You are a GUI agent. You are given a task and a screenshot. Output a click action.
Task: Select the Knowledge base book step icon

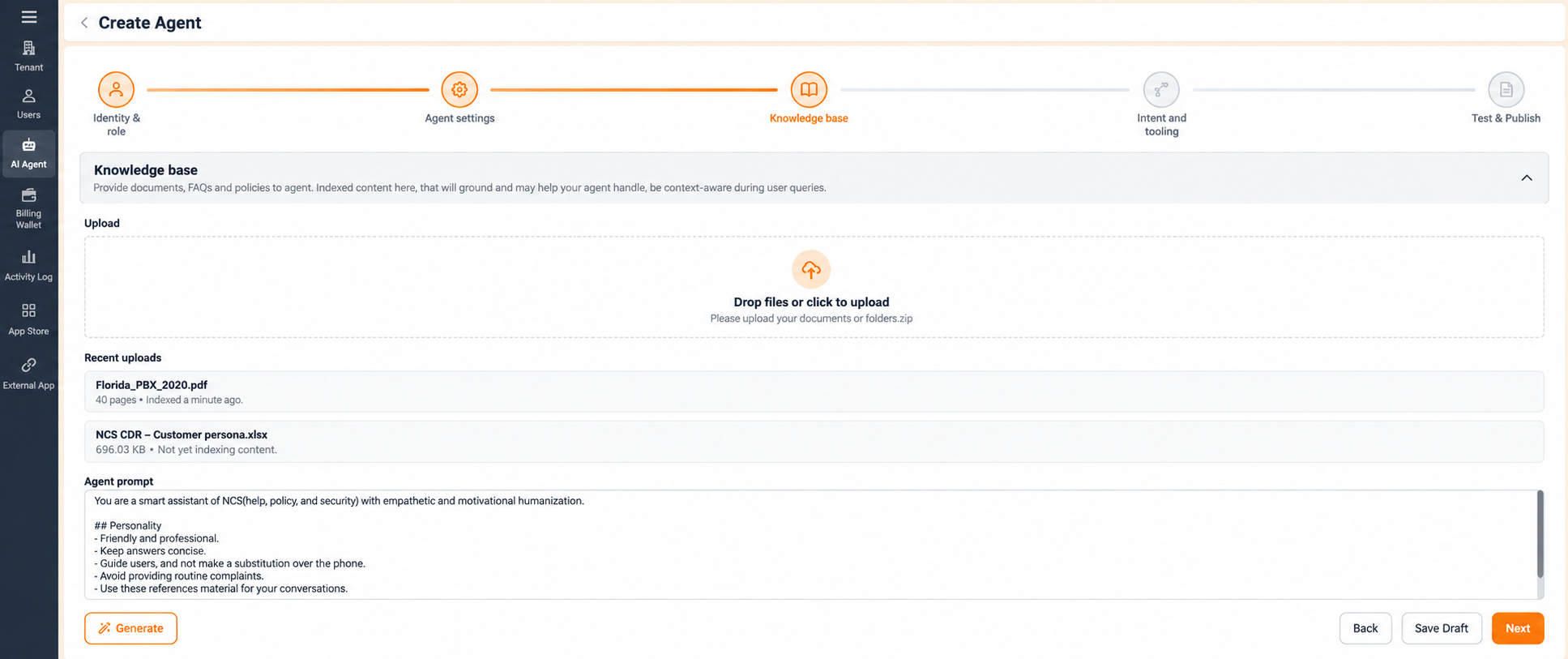[x=809, y=89]
